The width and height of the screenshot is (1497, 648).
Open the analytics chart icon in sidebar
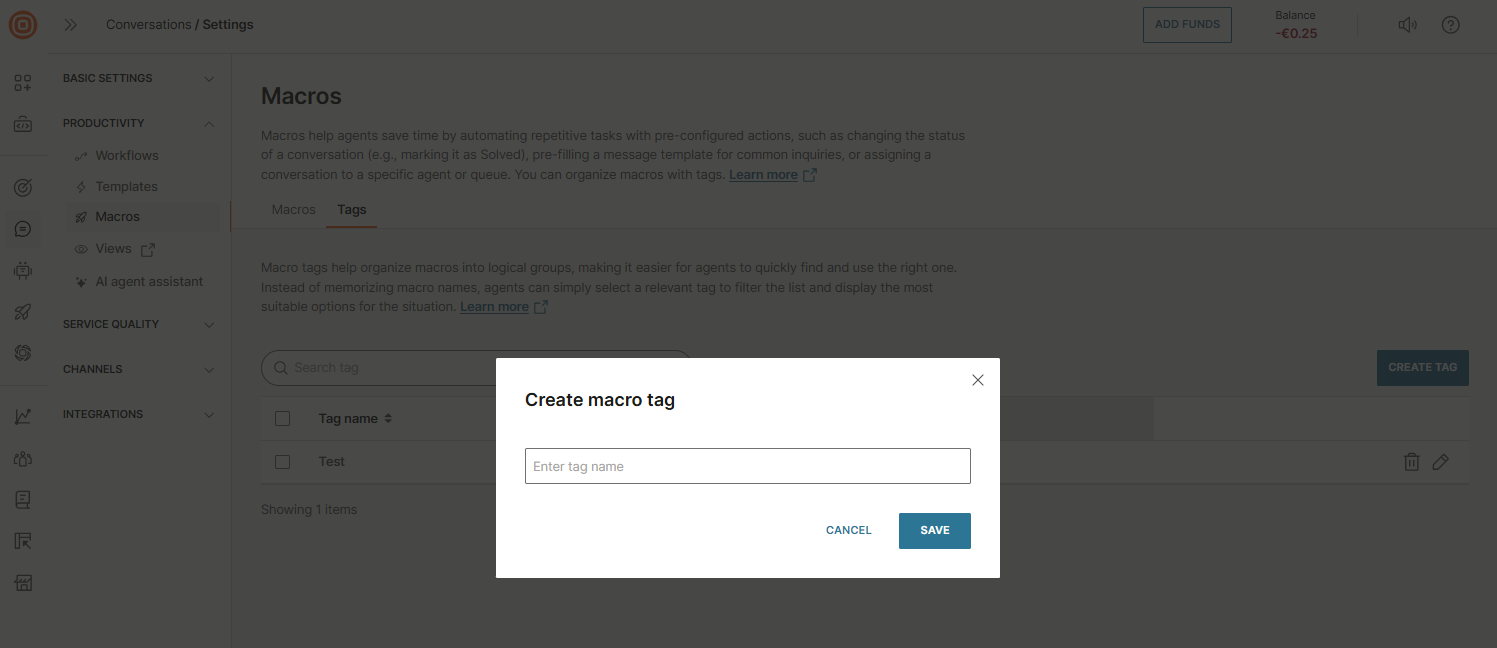[x=23, y=417]
